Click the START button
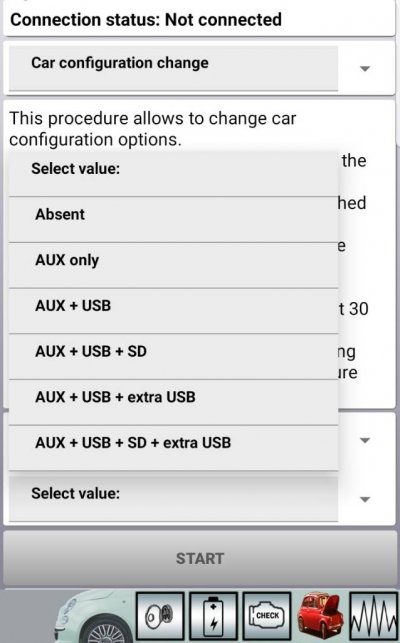The width and height of the screenshot is (400, 643). [x=200, y=559]
